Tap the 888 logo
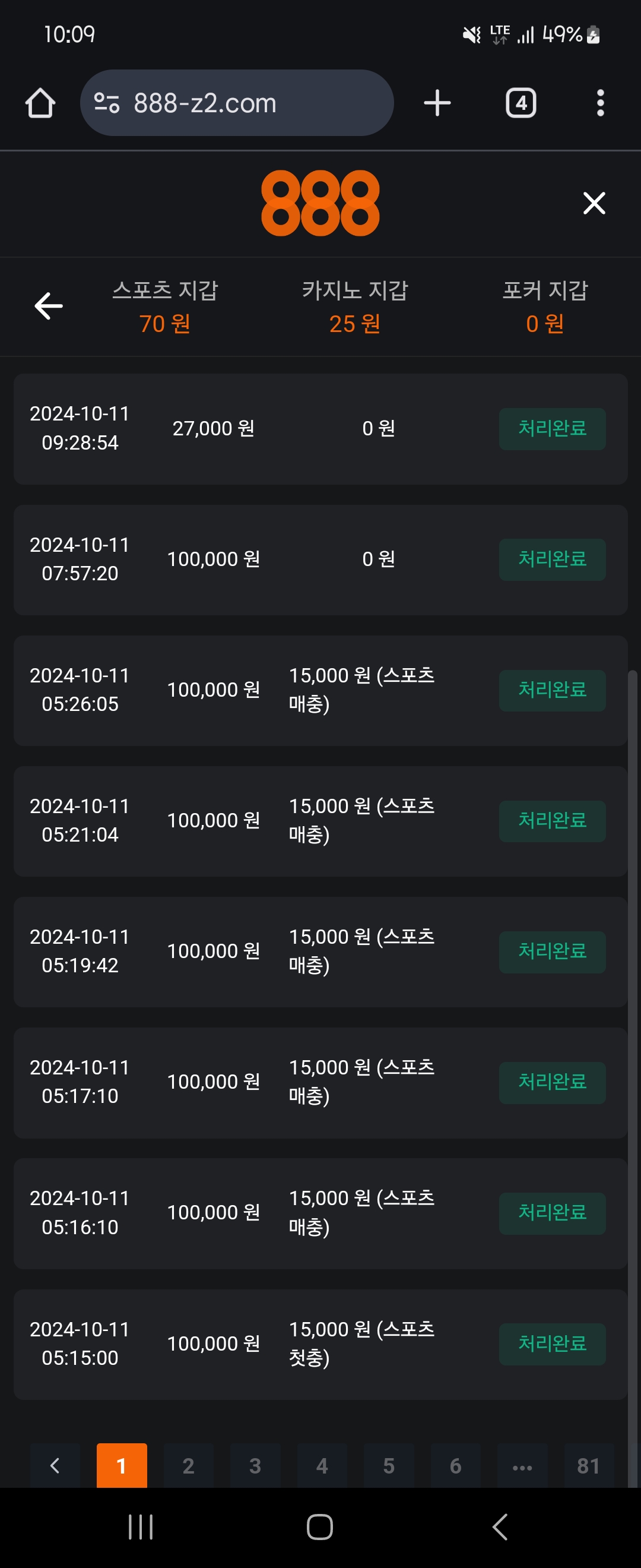Viewport: 641px width, 1568px height. 320,203
